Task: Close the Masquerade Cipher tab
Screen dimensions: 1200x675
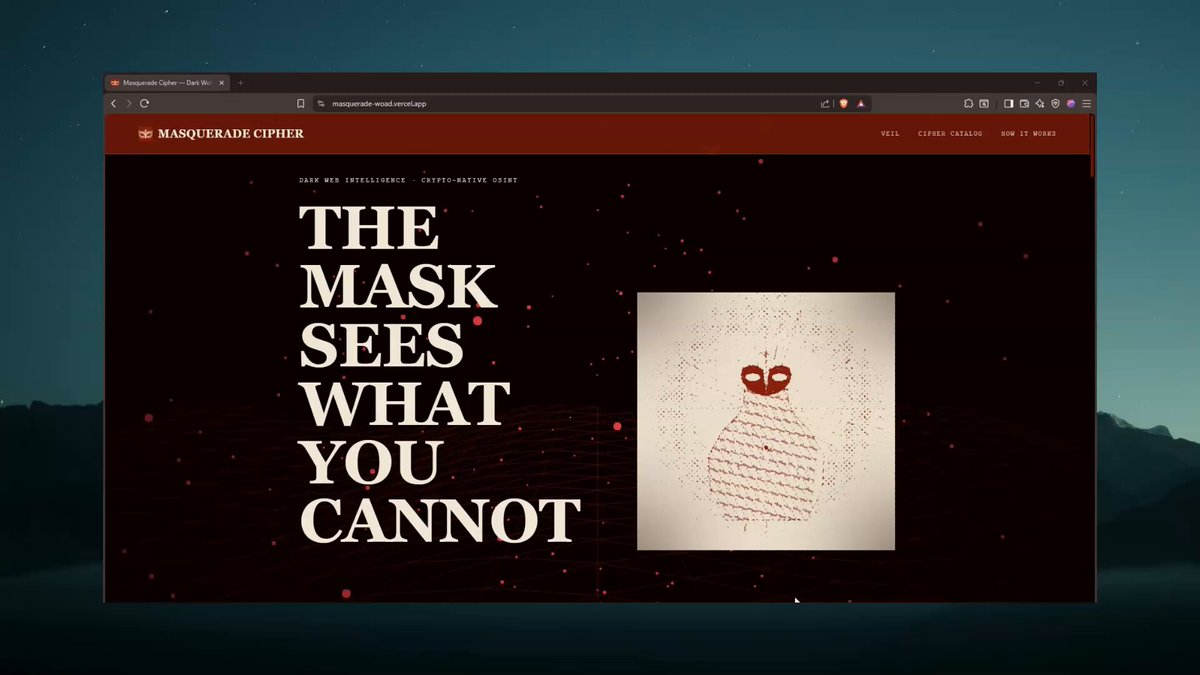Action: [220, 83]
